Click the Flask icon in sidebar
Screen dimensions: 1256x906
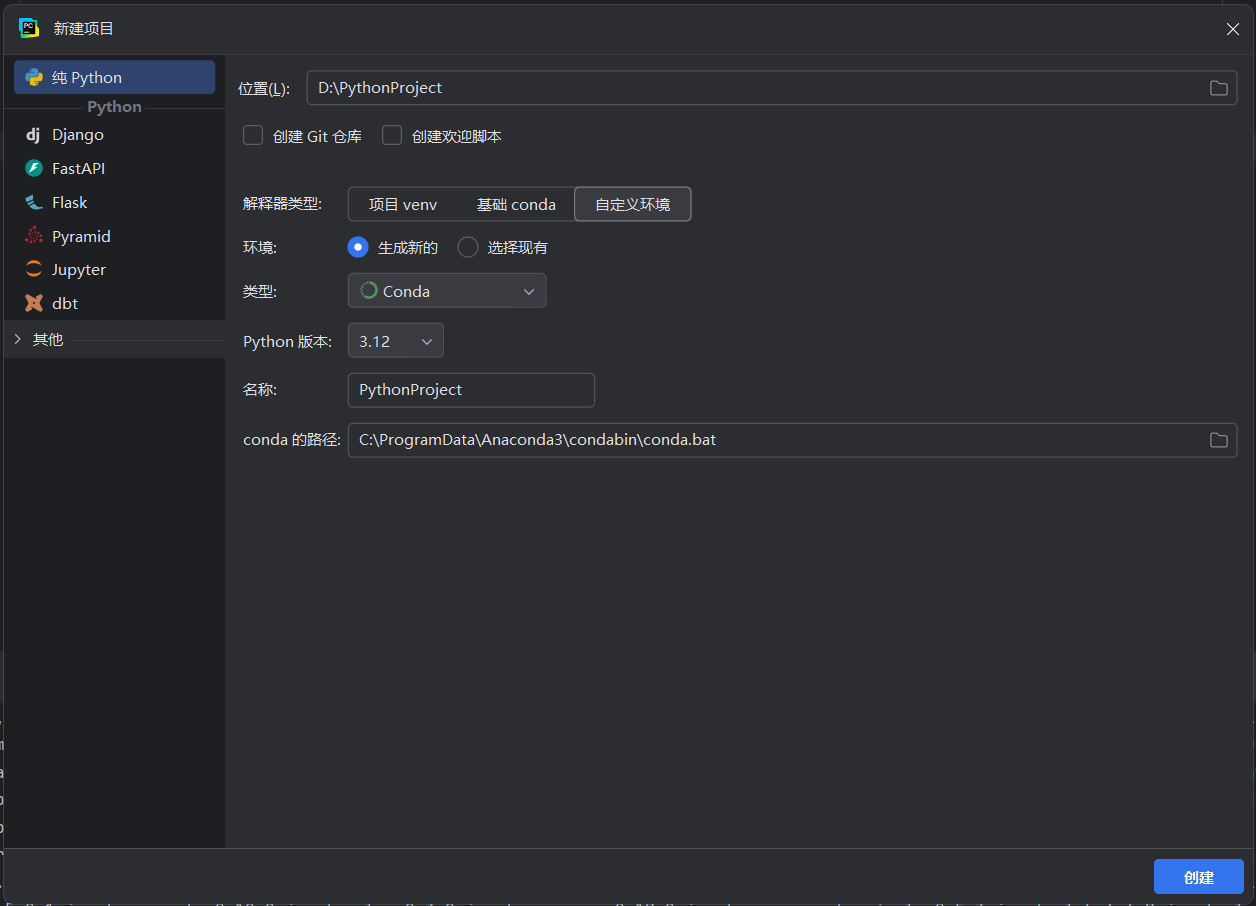coord(34,203)
